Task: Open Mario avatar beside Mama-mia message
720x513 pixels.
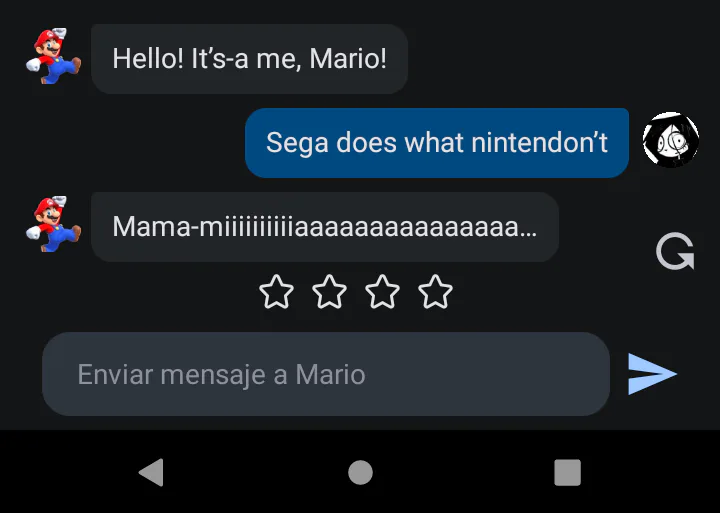Action: [53, 224]
